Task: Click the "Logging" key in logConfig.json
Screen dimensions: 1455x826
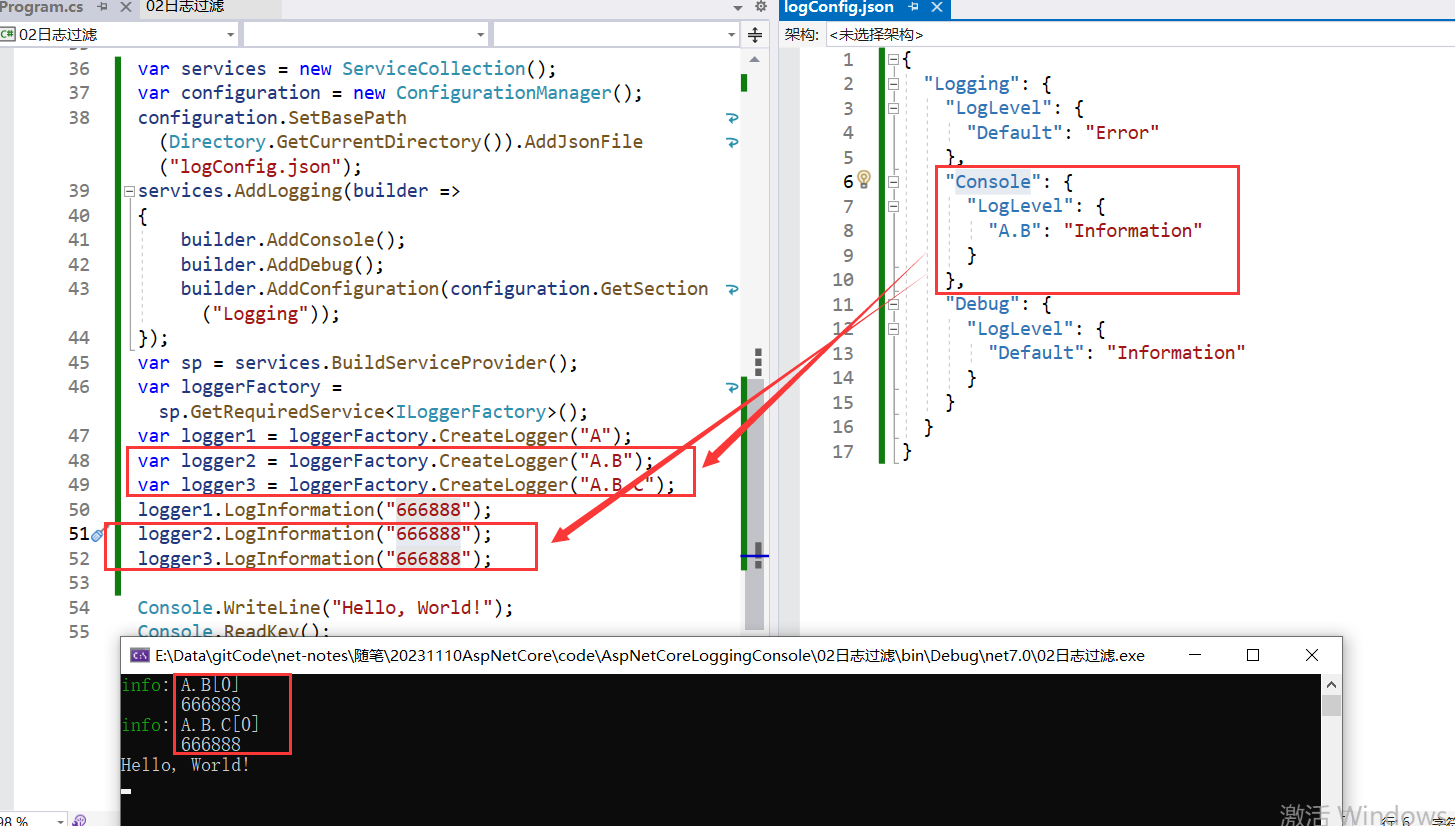Action: point(972,84)
